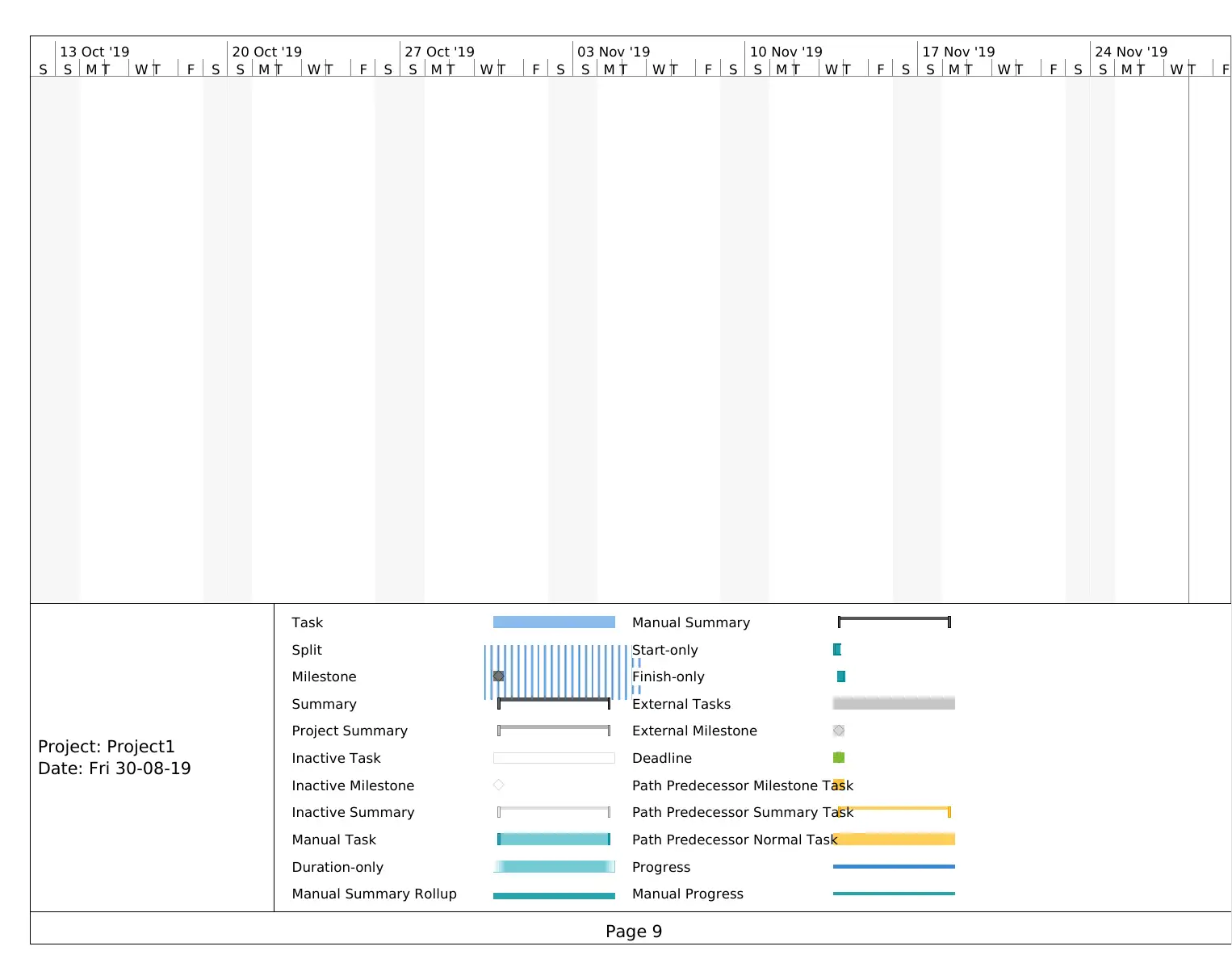Click the green Deadline marker

pyautogui.click(x=839, y=757)
